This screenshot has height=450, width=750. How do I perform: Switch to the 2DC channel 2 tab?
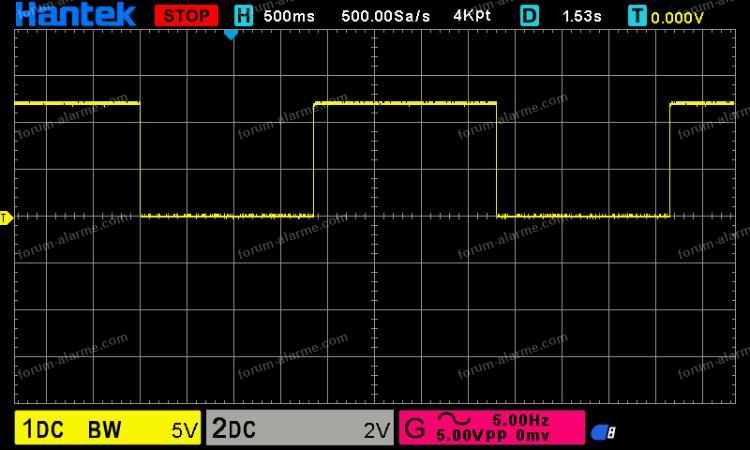[235, 430]
